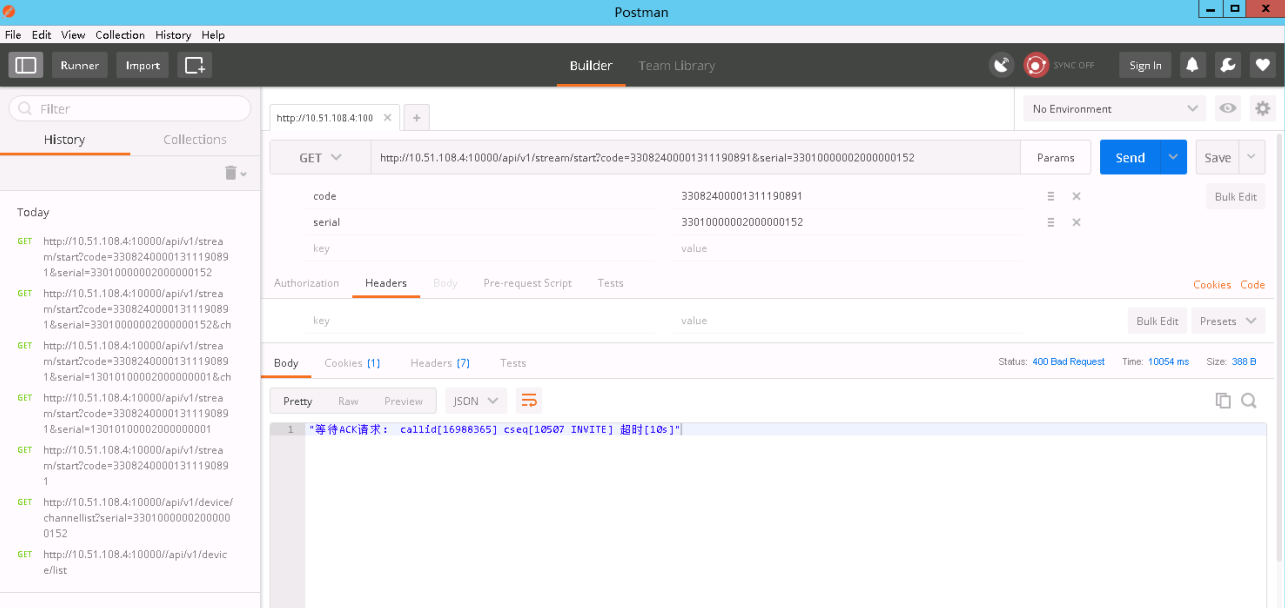Open the GET method dropdown
The width and height of the screenshot is (1285, 608).
tap(320, 157)
